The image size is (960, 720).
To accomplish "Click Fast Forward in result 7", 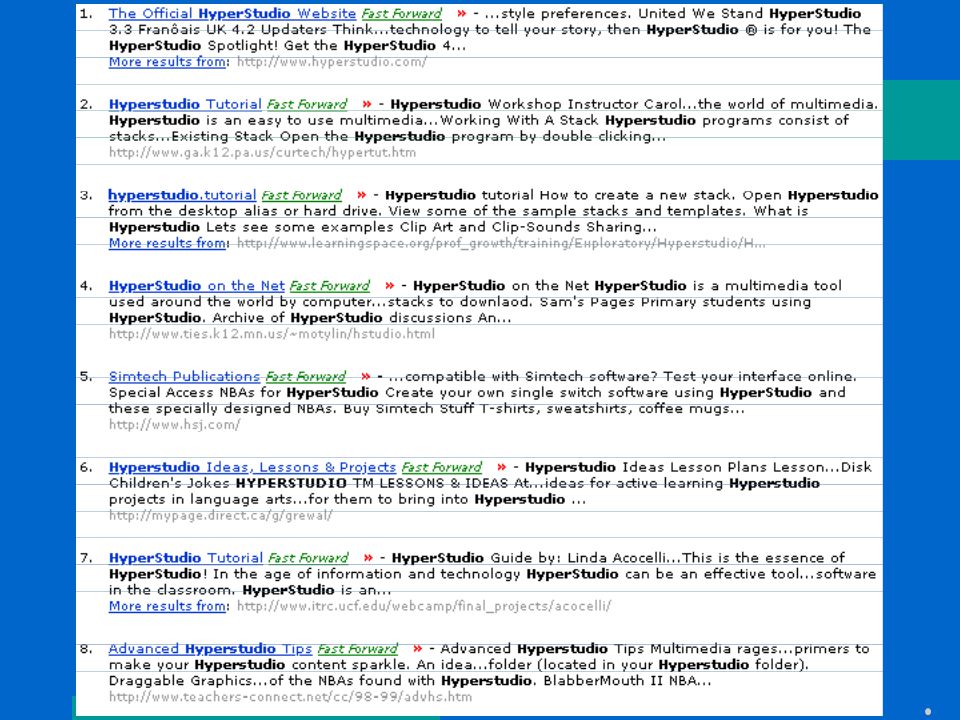I will point(308,558).
